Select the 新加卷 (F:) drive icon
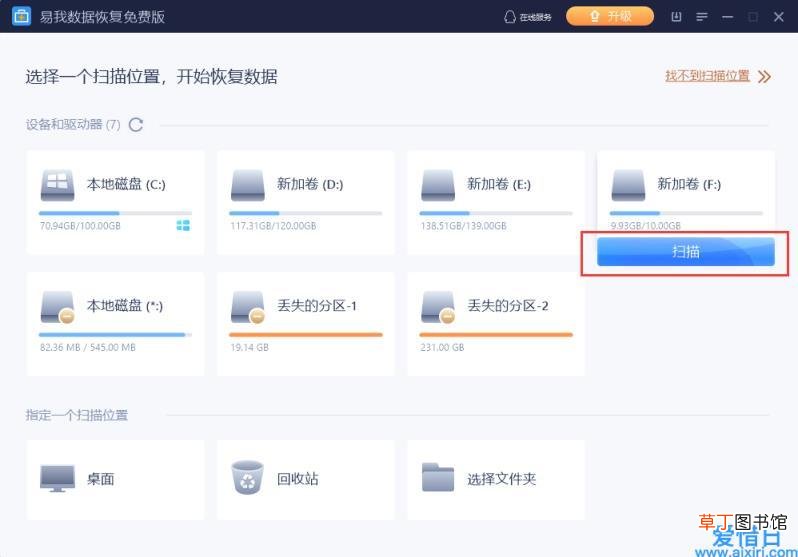Screen dimensions: 798x557 628,185
